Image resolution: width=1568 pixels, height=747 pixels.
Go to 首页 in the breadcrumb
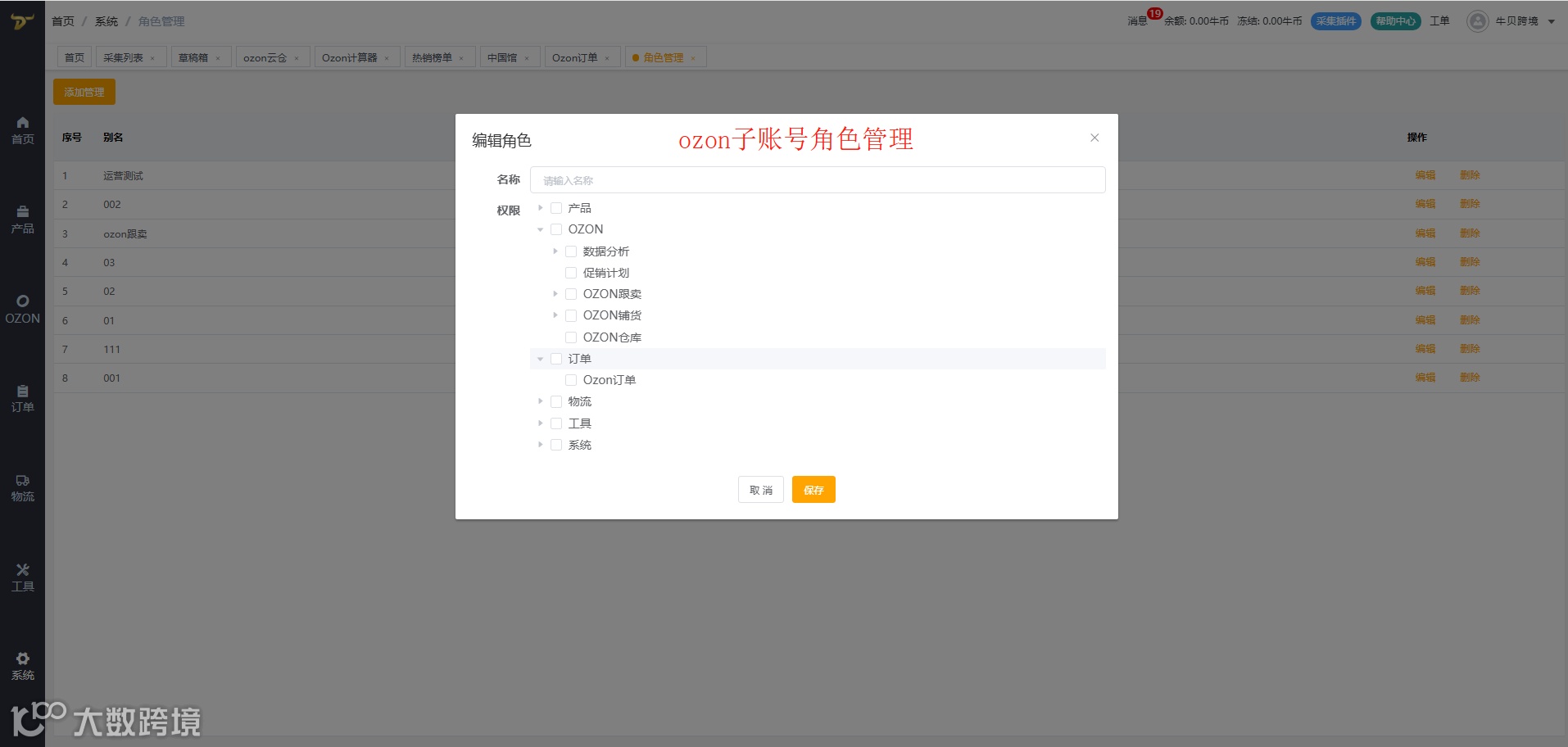[63, 21]
